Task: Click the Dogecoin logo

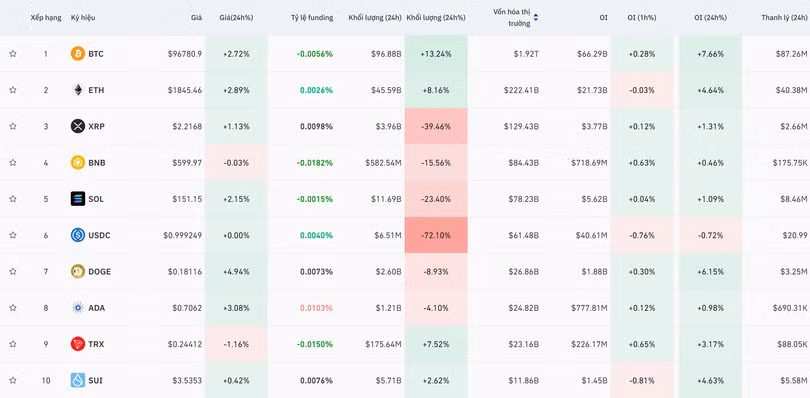Action: [x=78, y=271]
